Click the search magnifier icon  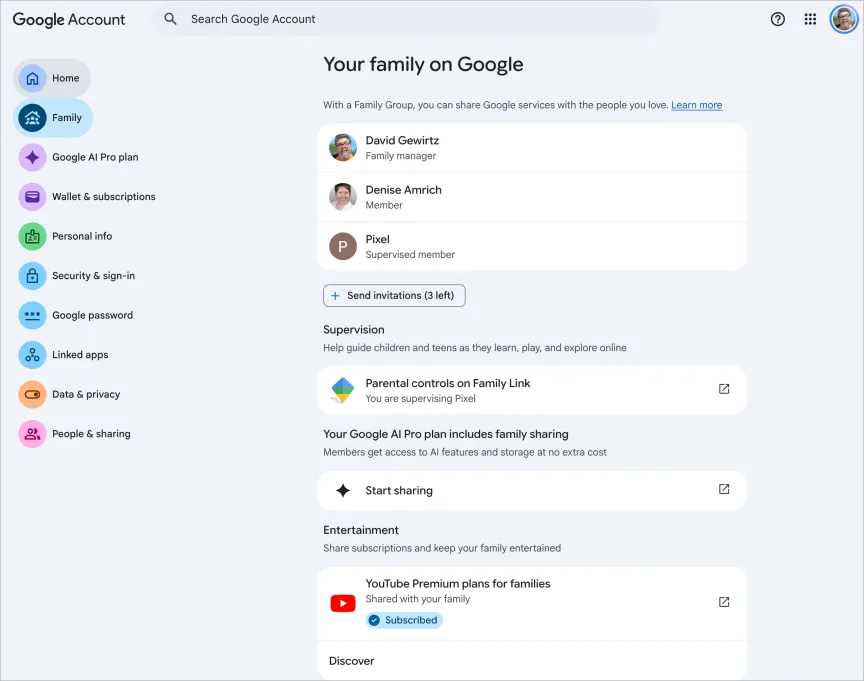[170, 19]
